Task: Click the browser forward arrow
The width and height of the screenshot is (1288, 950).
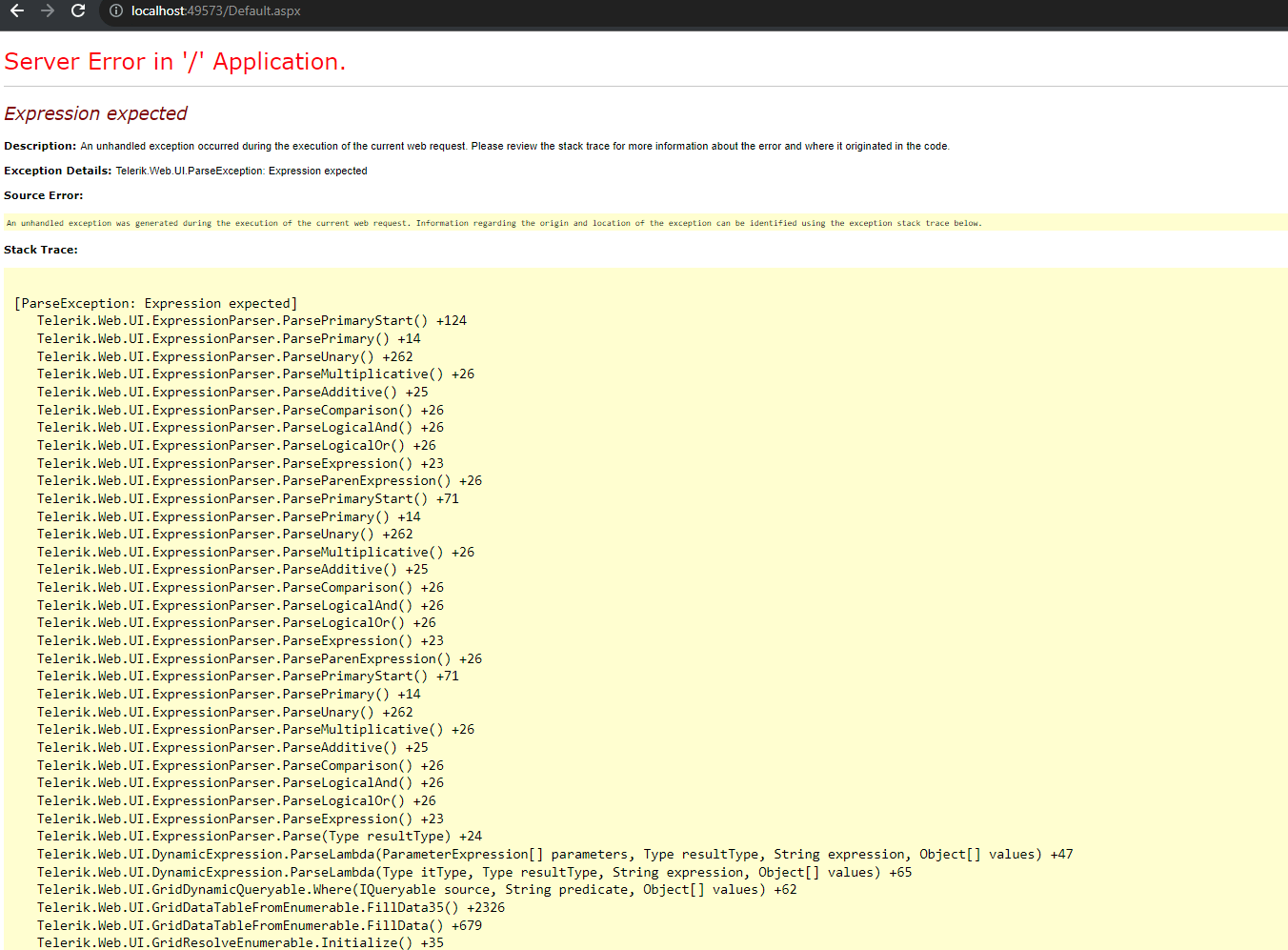Action: tap(48, 11)
